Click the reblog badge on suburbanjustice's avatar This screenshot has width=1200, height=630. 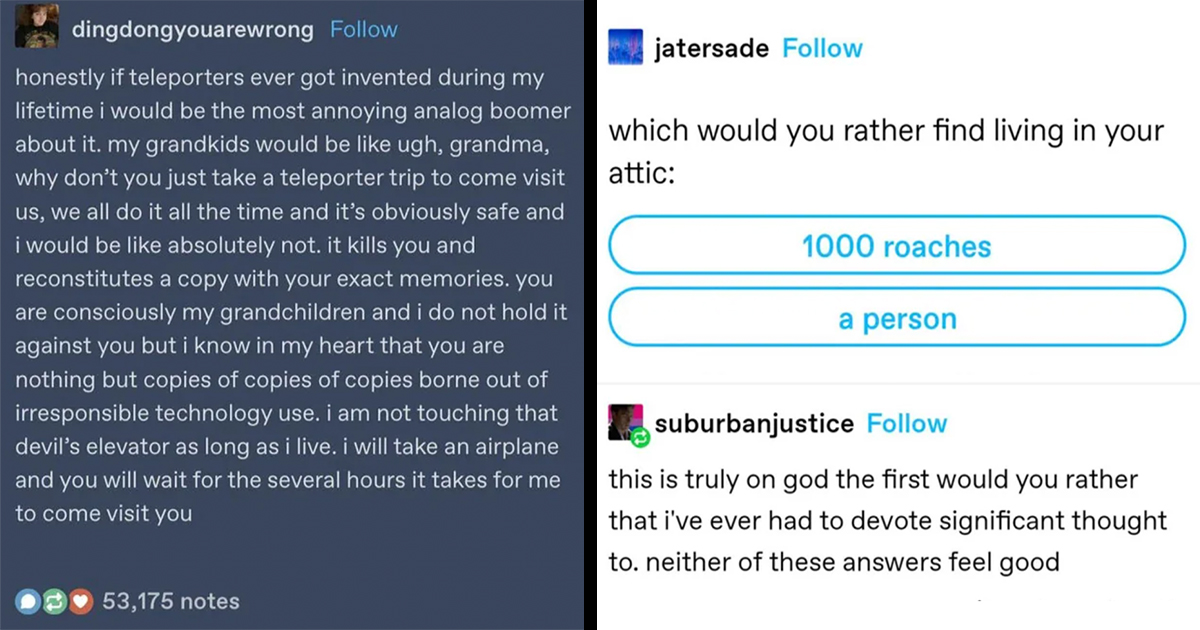click(639, 437)
